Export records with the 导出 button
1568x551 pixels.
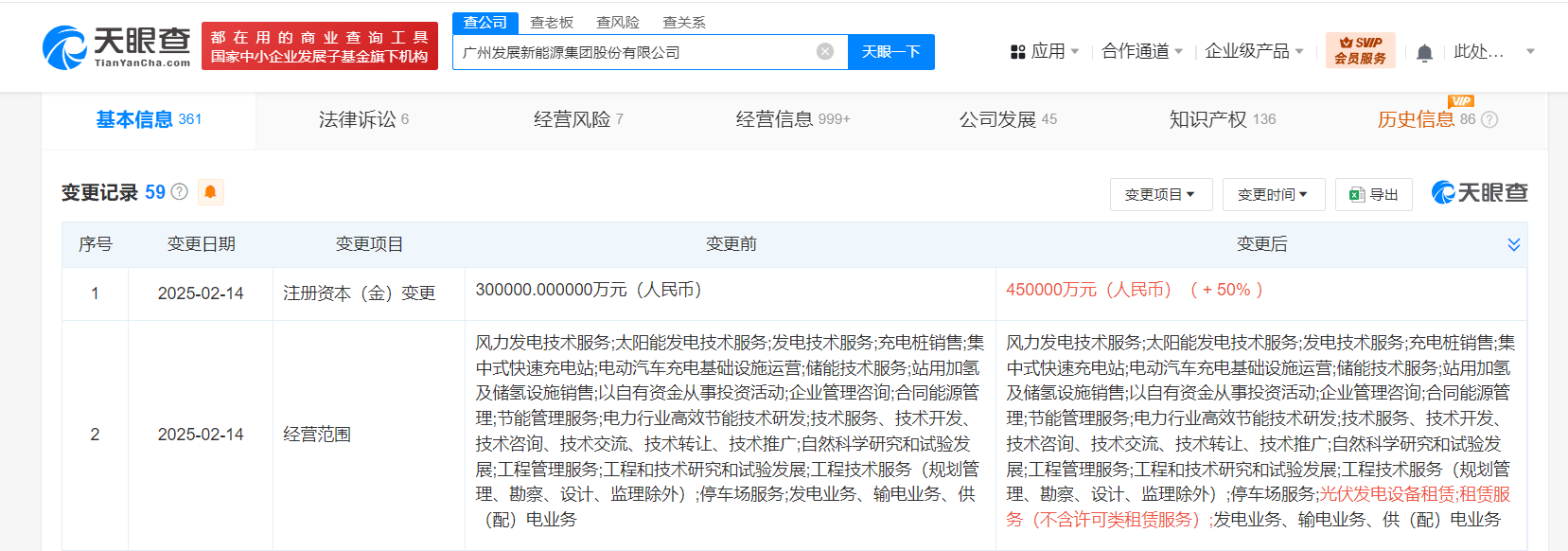(x=1374, y=194)
